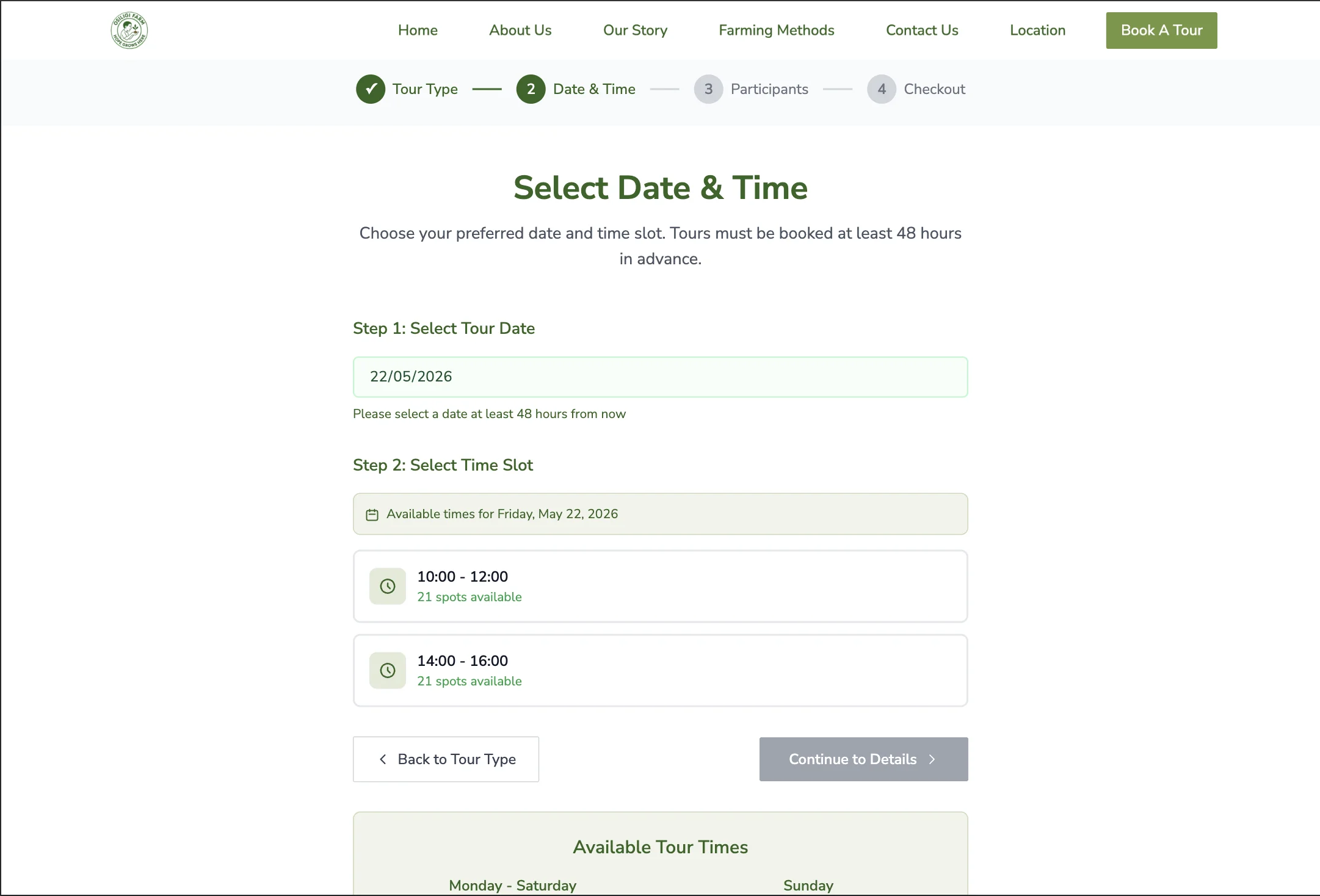The image size is (1320, 896).
Task: Click the Checkout step label
Action: click(934, 89)
